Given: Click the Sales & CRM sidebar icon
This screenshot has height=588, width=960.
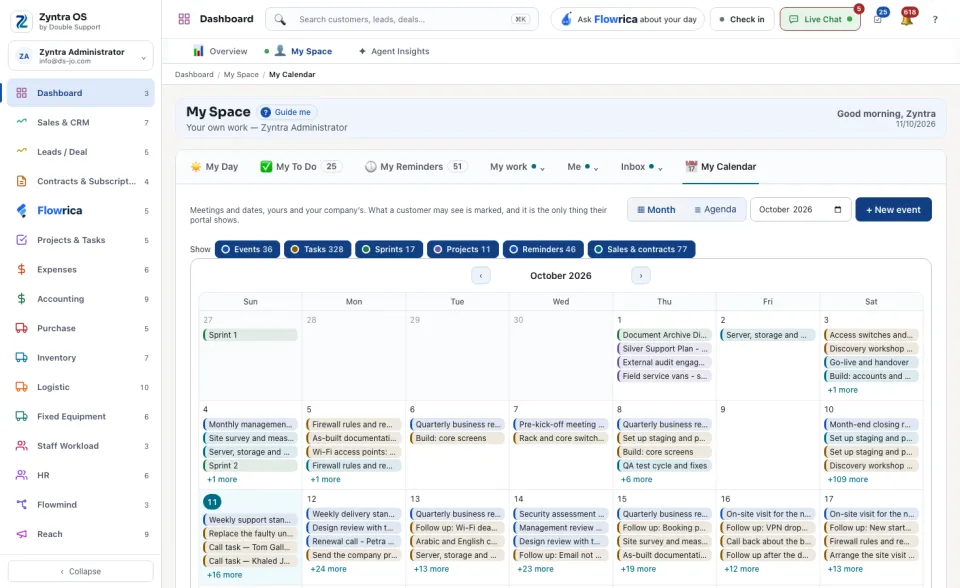Looking at the screenshot, I should [x=21, y=122].
